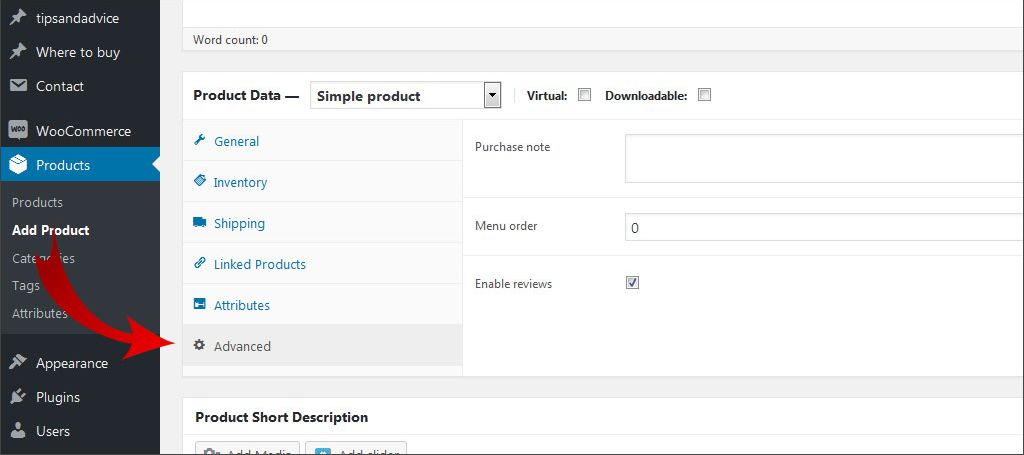Image resolution: width=1024 pixels, height=455 pixels.
Task: Select the Advanced product data tab
Action: [x=242, y=346]
